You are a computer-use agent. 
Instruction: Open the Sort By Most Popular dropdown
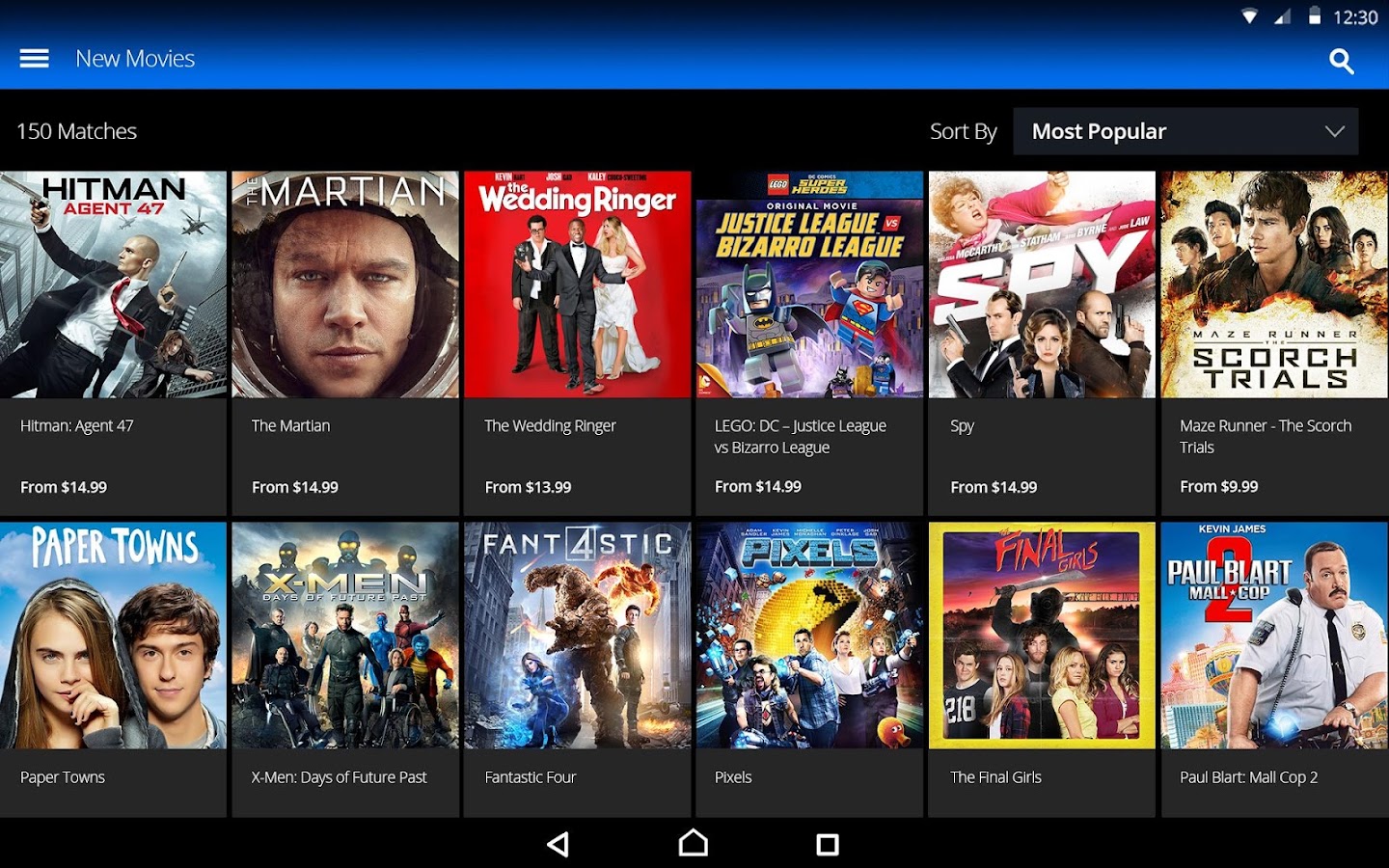[x=1185, y=131]
